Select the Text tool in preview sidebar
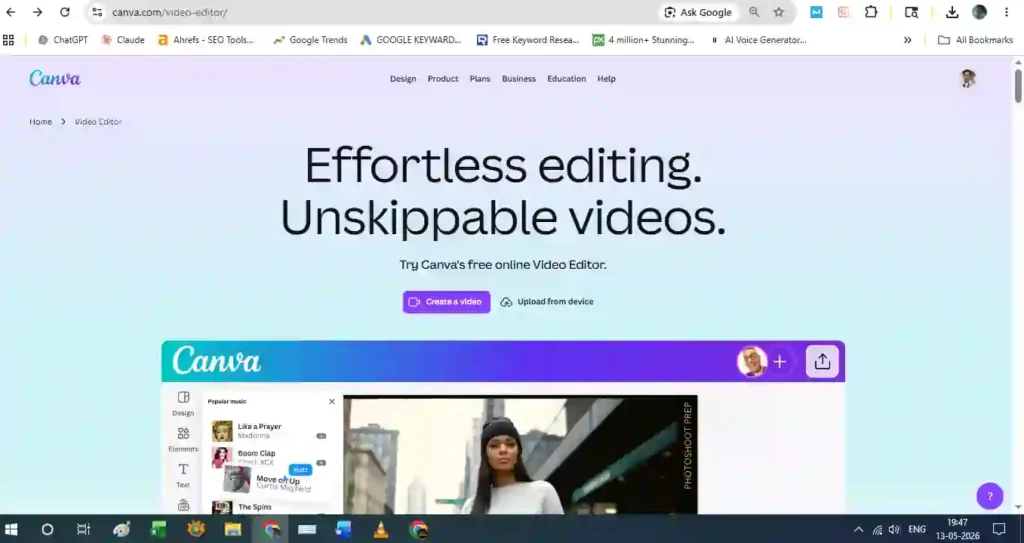Viewport: 1024px width, 543px height. (183, 475)
